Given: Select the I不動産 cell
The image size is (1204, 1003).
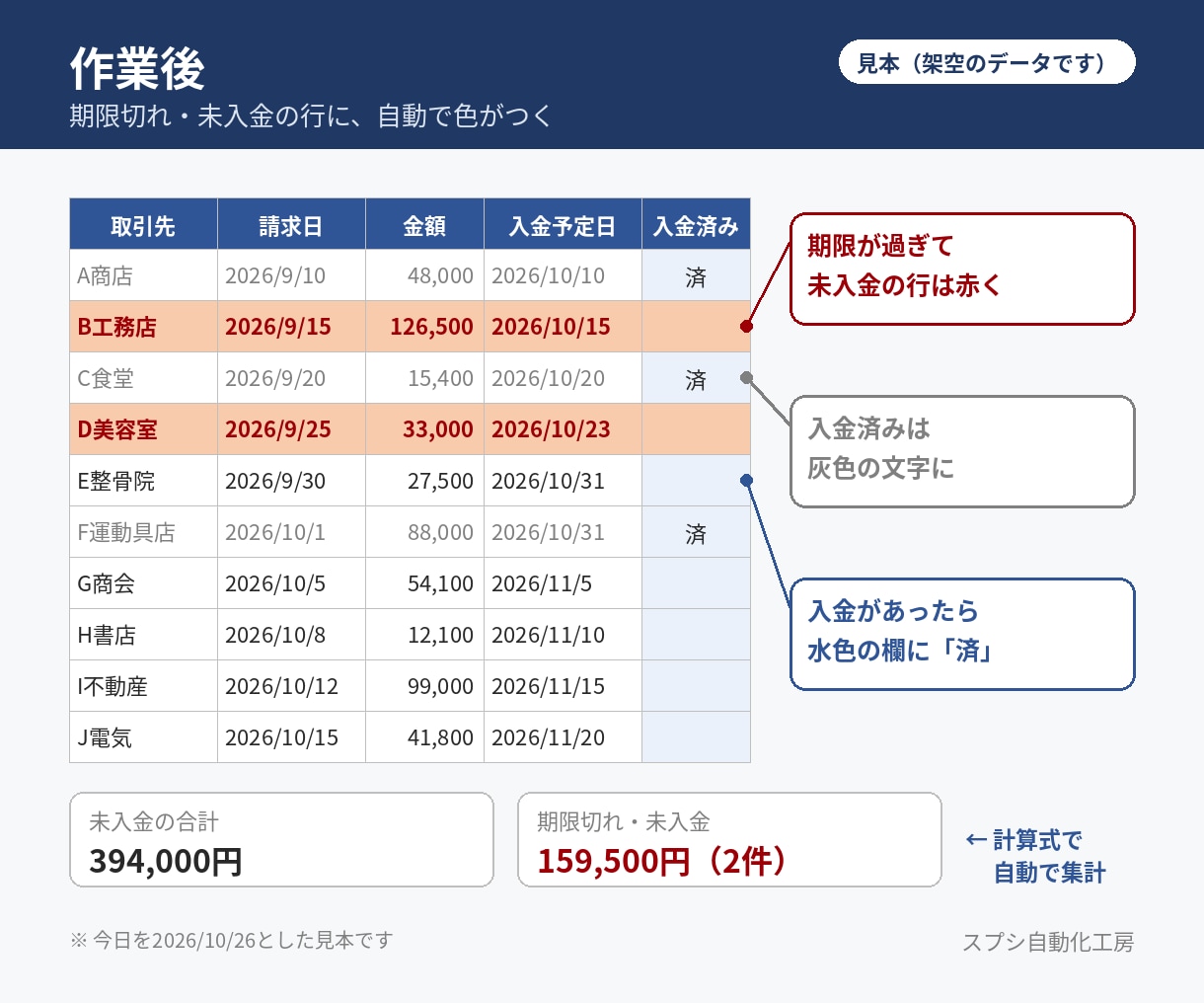Looking at the screenshot, I should (x=143, y=686).
